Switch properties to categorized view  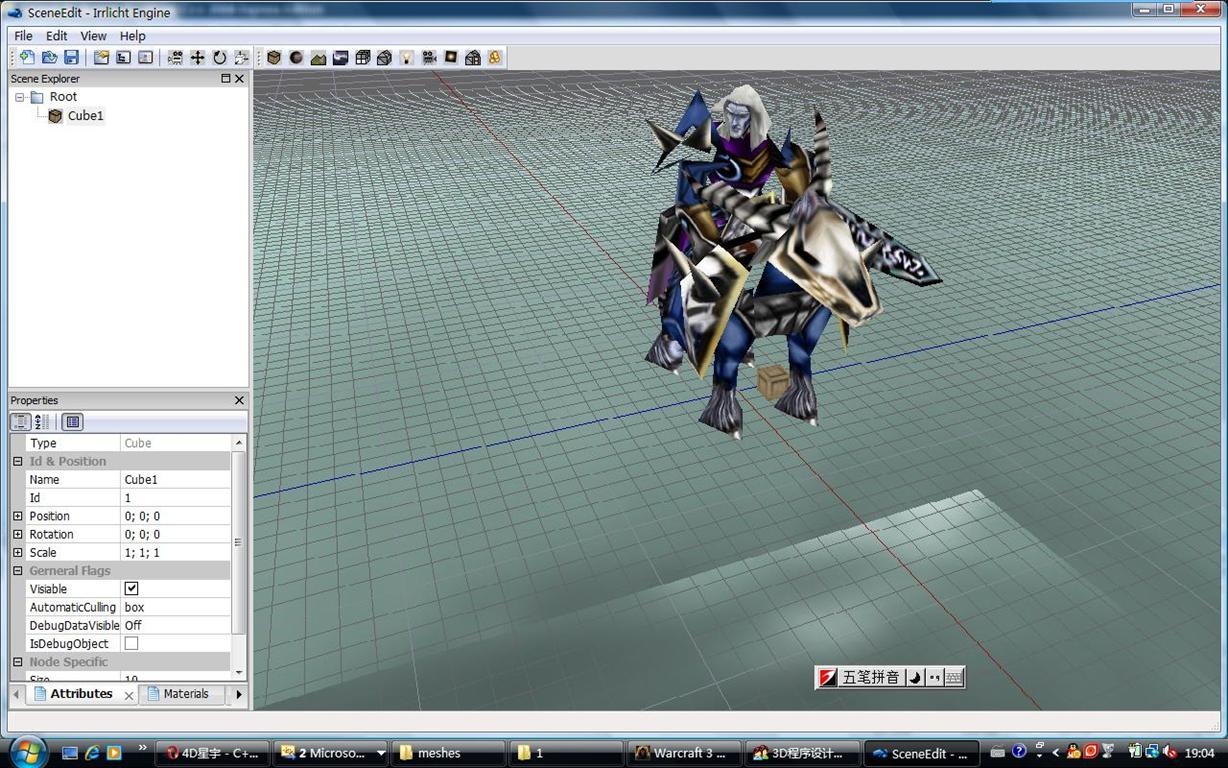point(21,422)
